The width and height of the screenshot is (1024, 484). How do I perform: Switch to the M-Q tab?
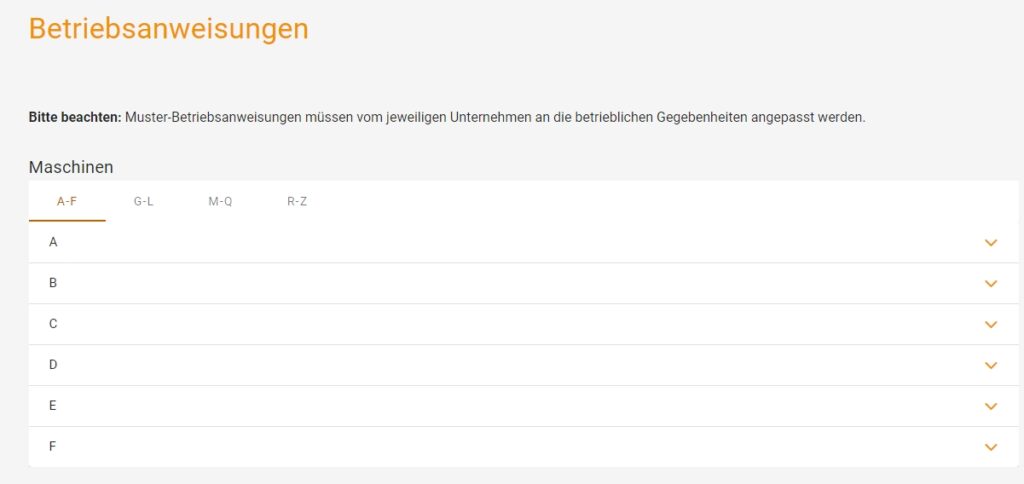pyautogui.click(x=220, y=201)
